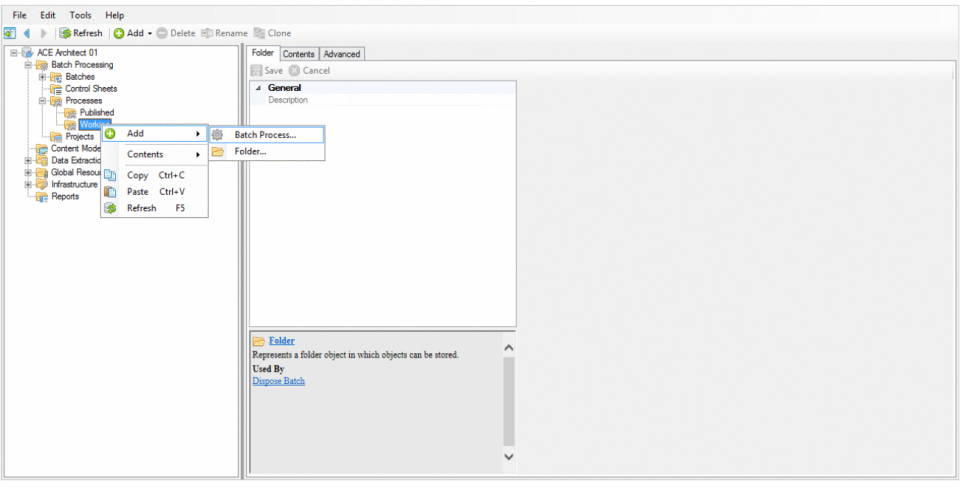The image size is (960, 500).
Task: Click the green plus icon in context menu
Action: click(x=110, y=133)
